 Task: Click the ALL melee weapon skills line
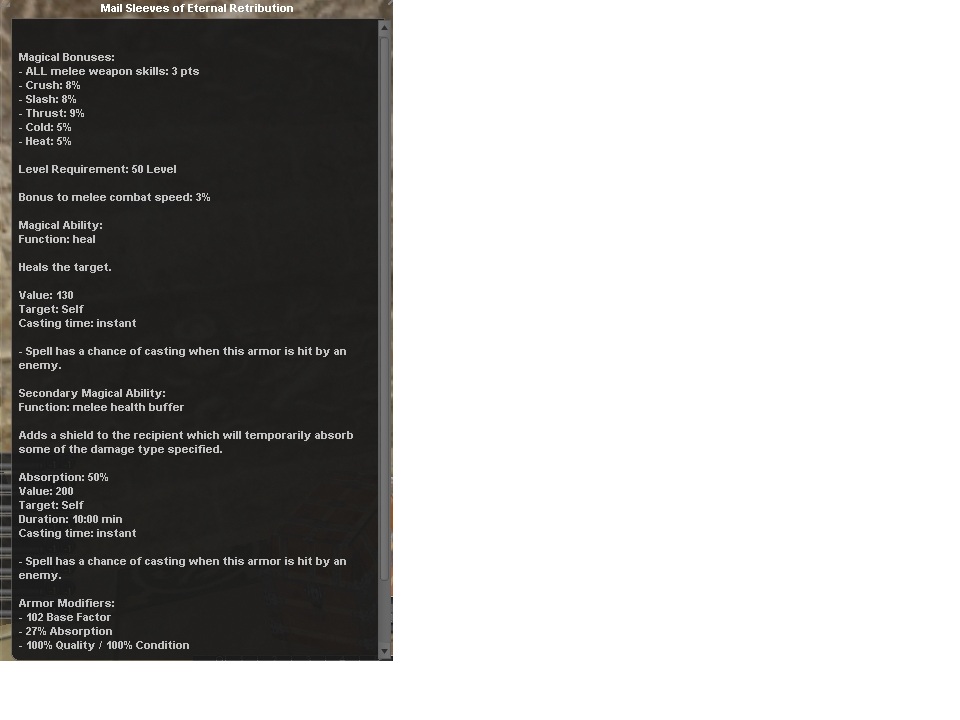(x=108, y=71)
